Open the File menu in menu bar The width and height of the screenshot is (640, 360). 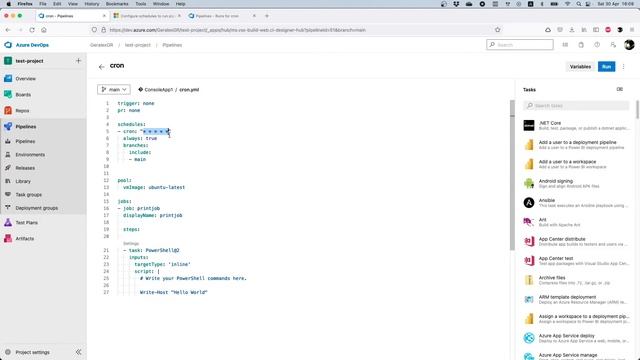[43, 4]
